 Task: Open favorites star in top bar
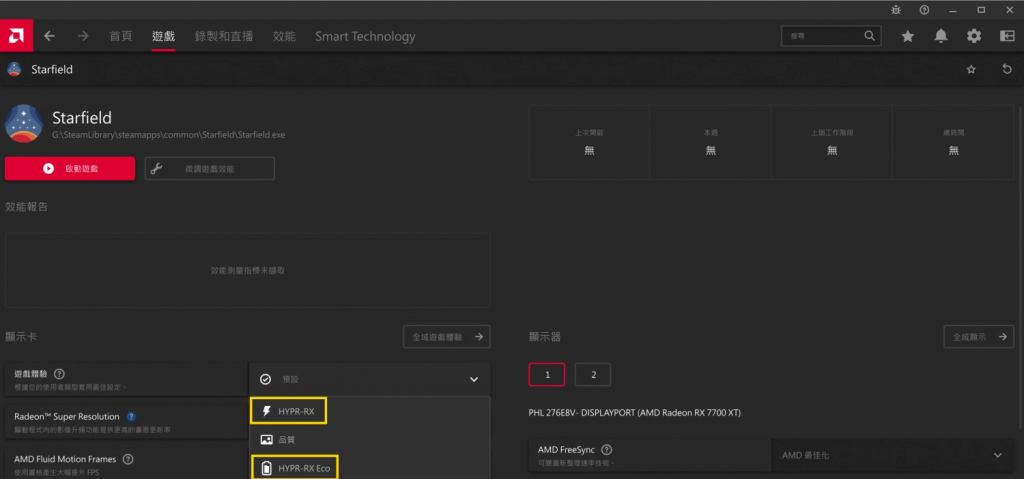pyautogui.click(x=908, y=37)
